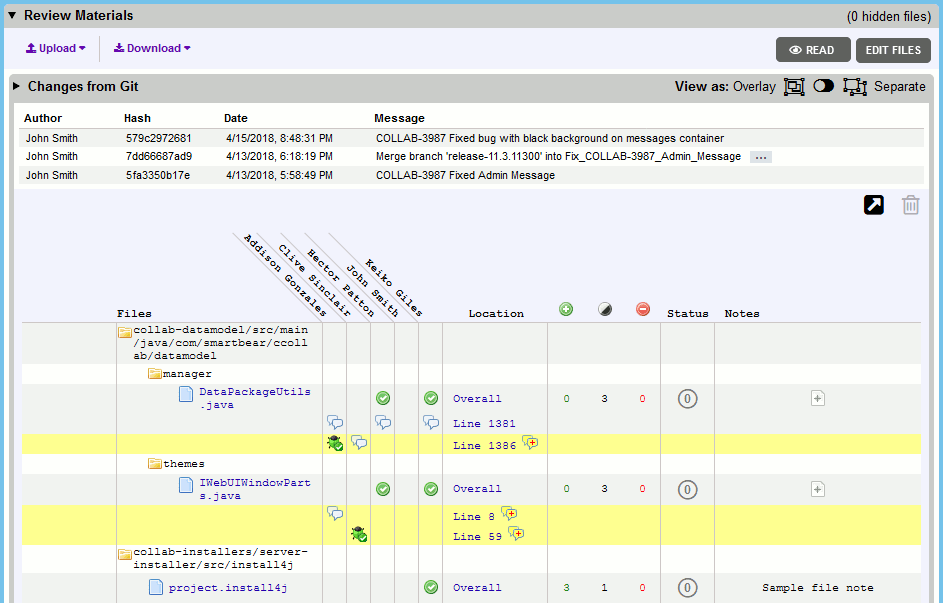
Task: Click the READ button
Action: [812, 50]
